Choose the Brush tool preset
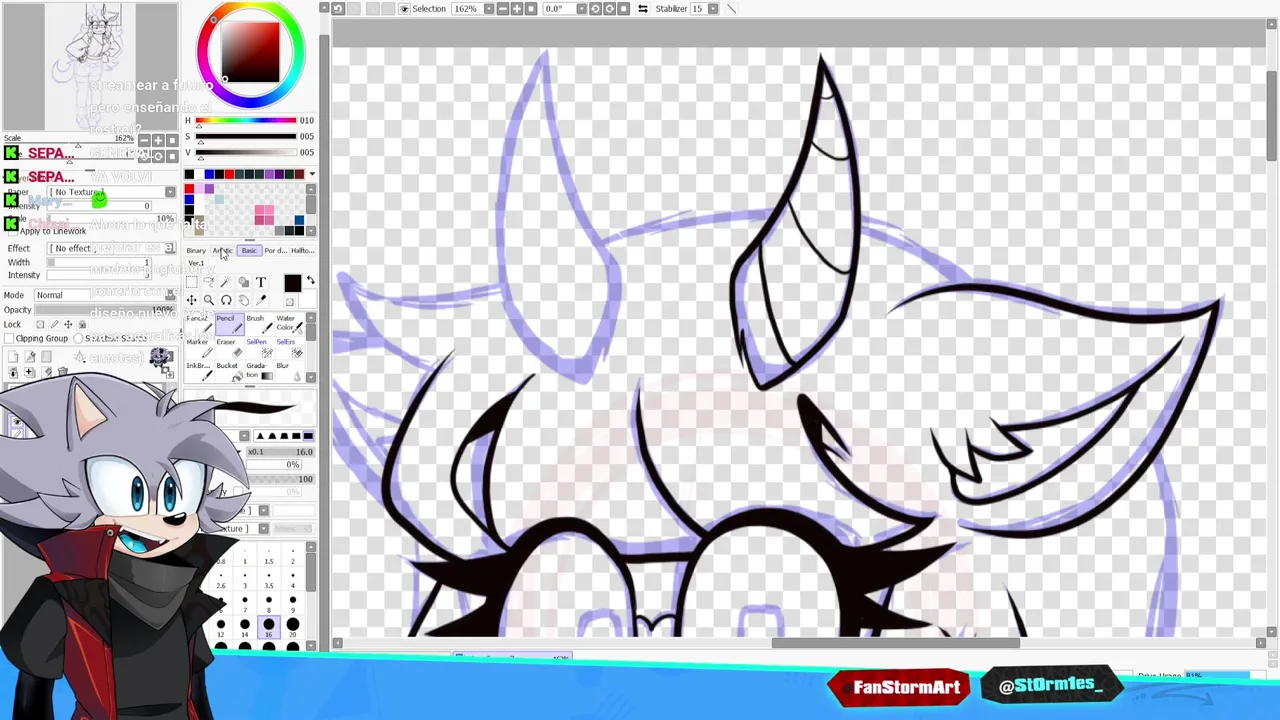Screen dimensions: 1280x720 tap(259, 325)
